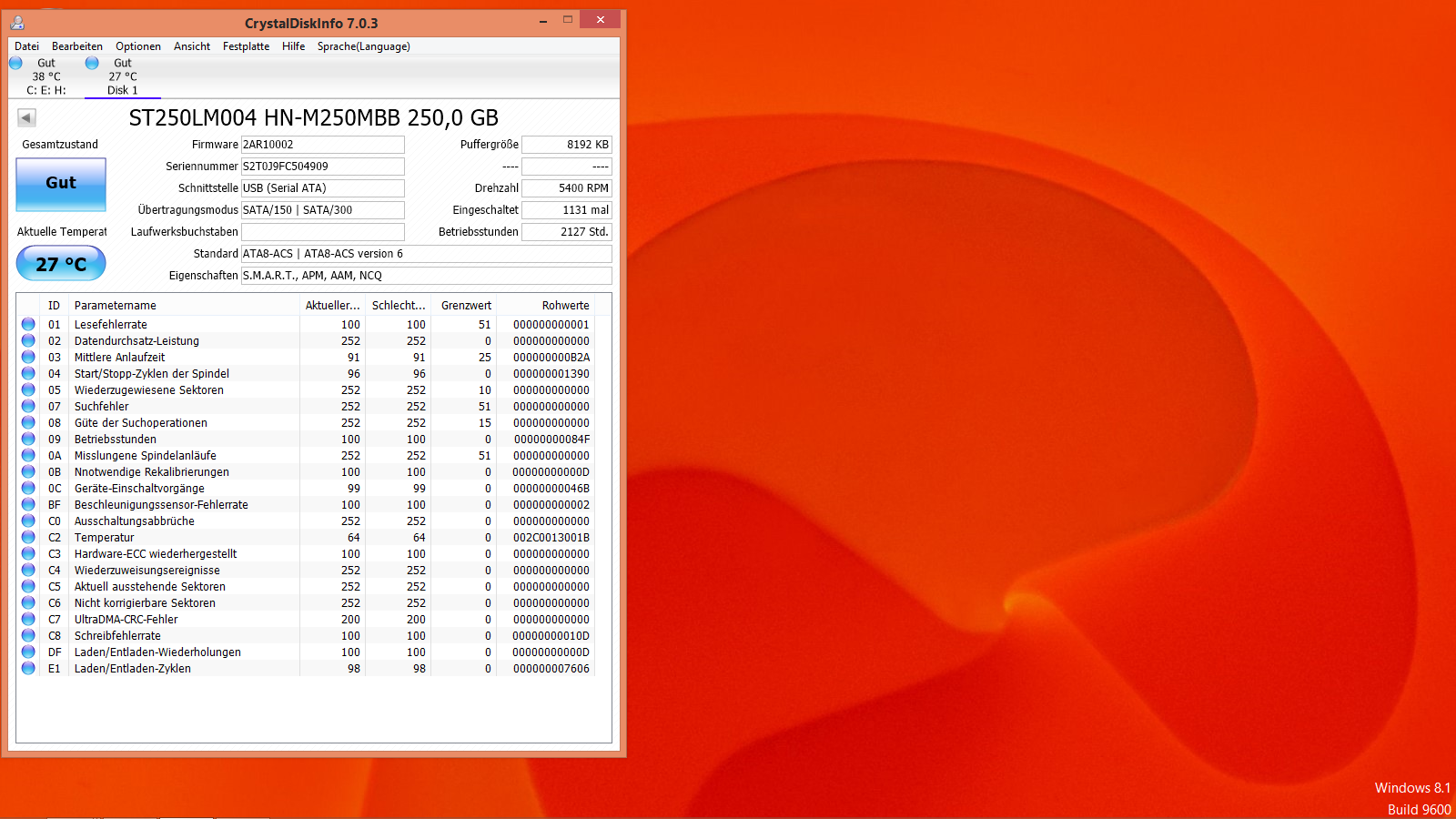Click status icon for Schreibfehlerrate row
Viewport: 1456px width, 819px height.
pyautogui.click(x=28, y=635)
